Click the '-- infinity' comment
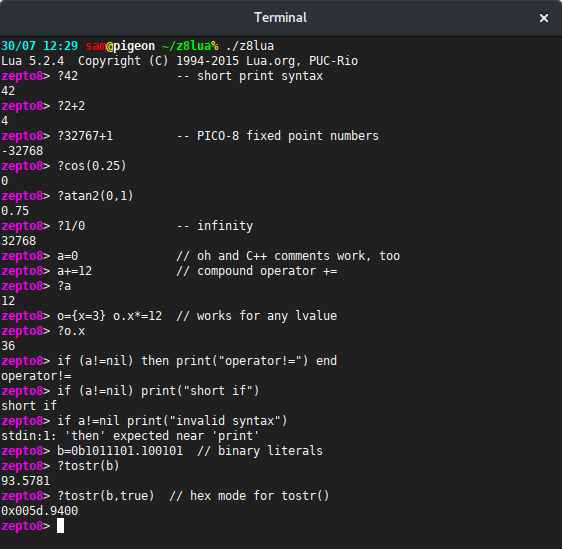Viewport: 562px width, 549px height. 215,226
